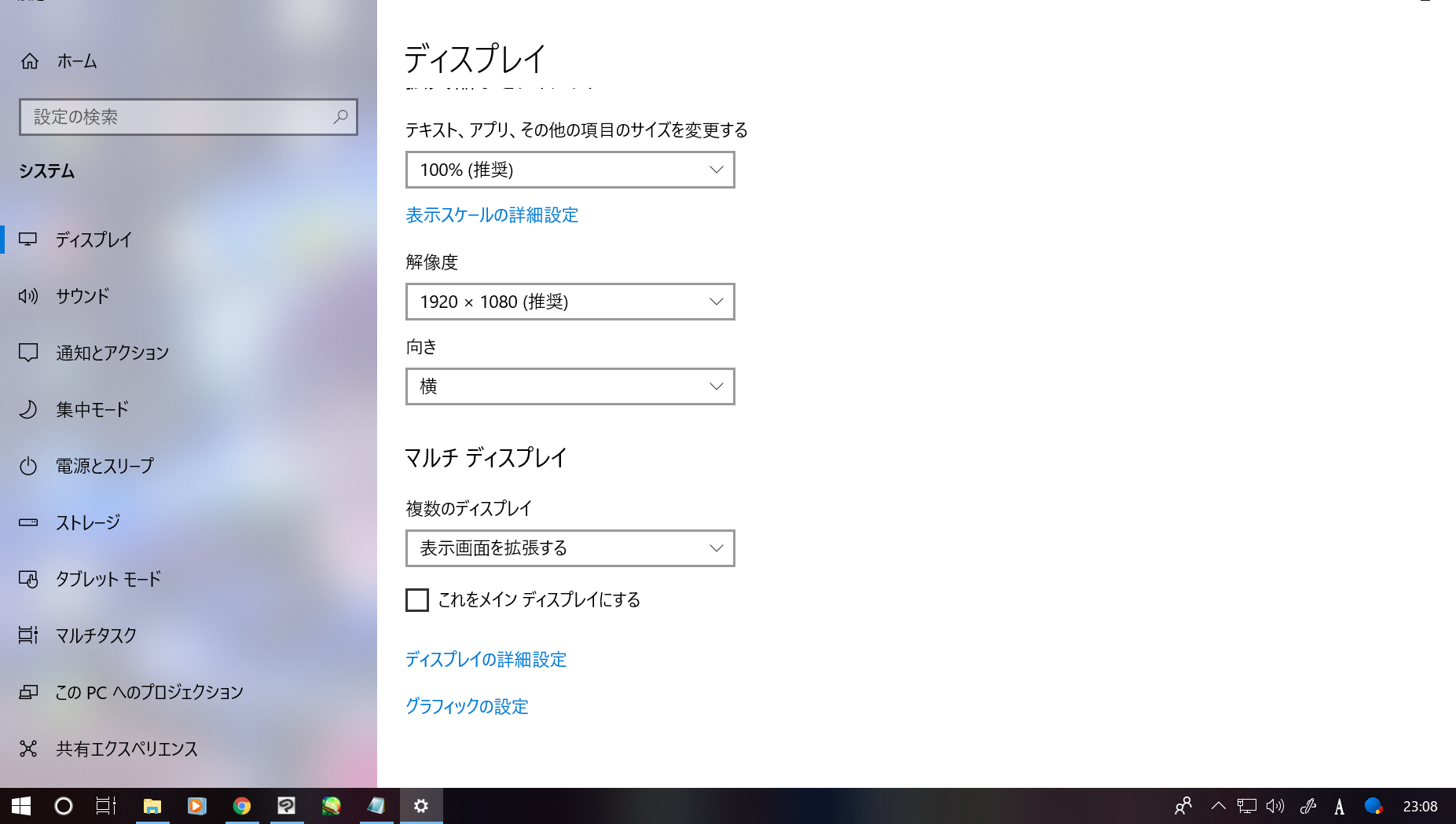This screenshot has height=824, width=1456.
Task: Click the 設定の検索 search field
Action: (189, 117)
